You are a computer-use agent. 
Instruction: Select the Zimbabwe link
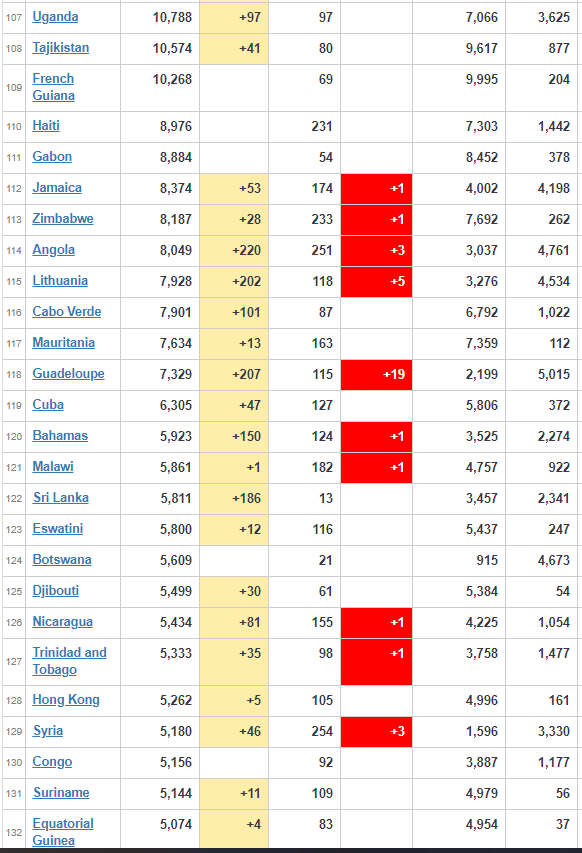63,219
